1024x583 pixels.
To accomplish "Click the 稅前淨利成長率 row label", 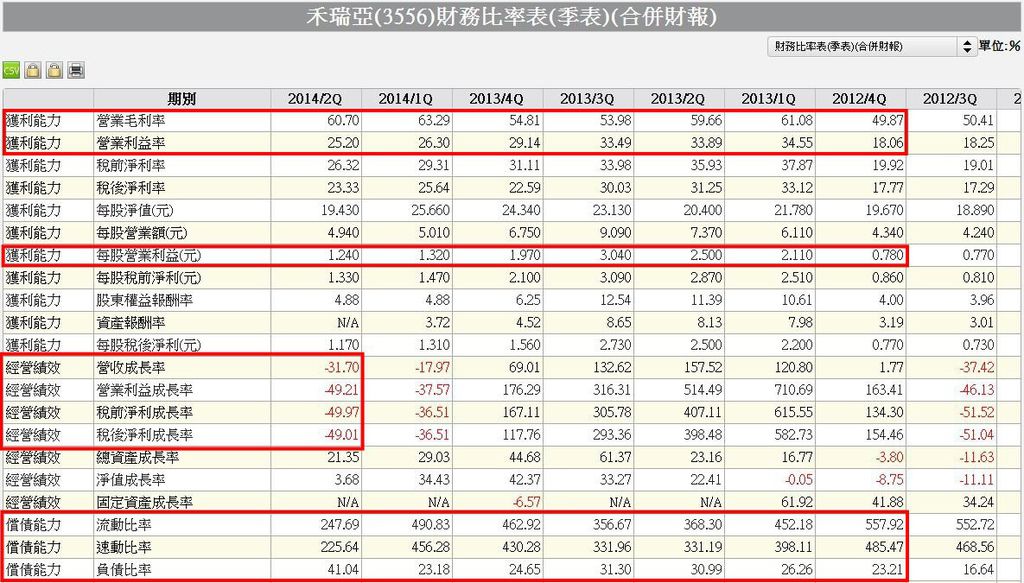I will 145,412.
